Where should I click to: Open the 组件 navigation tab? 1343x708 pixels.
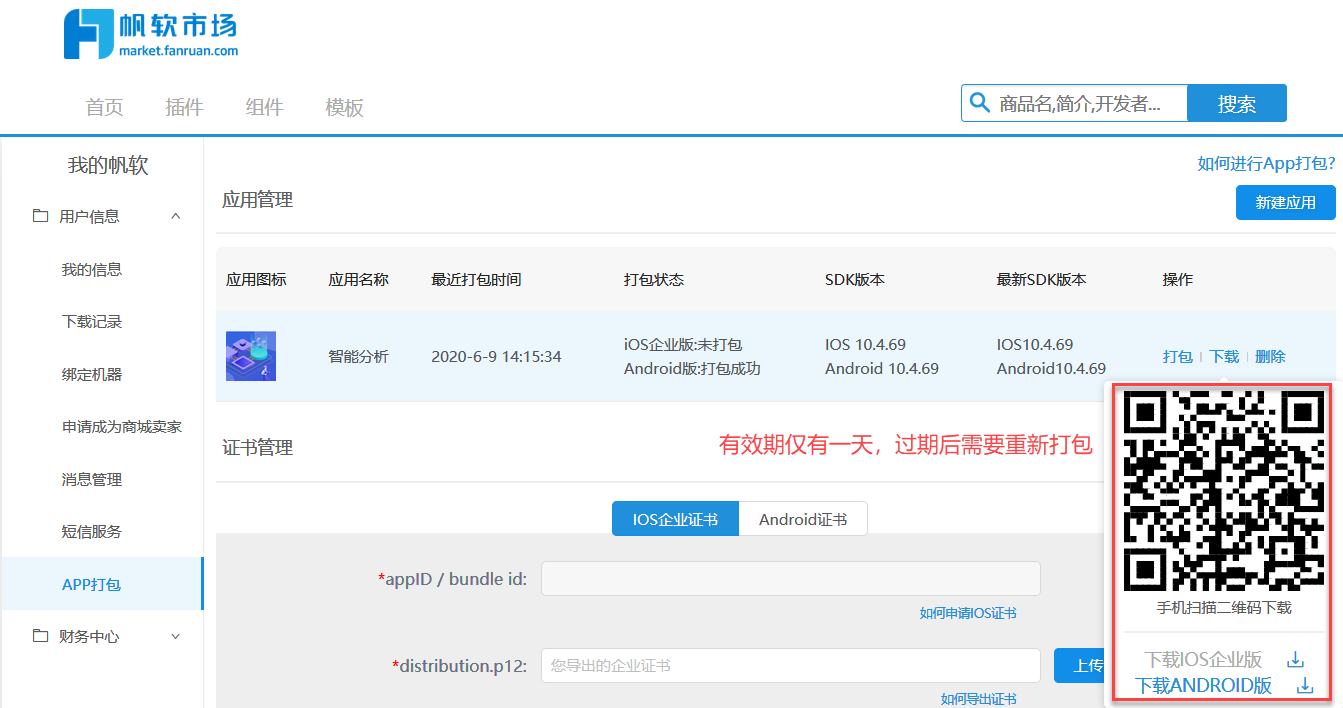[x=264, y=108]
